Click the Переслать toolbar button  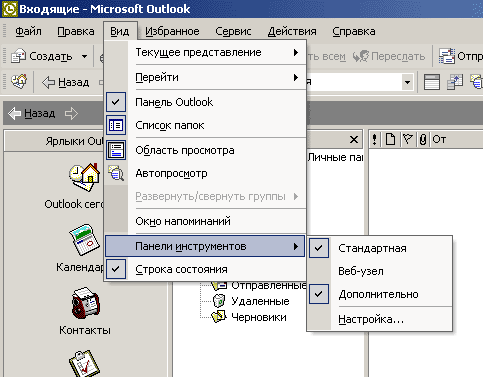click(x=389, y=56)
